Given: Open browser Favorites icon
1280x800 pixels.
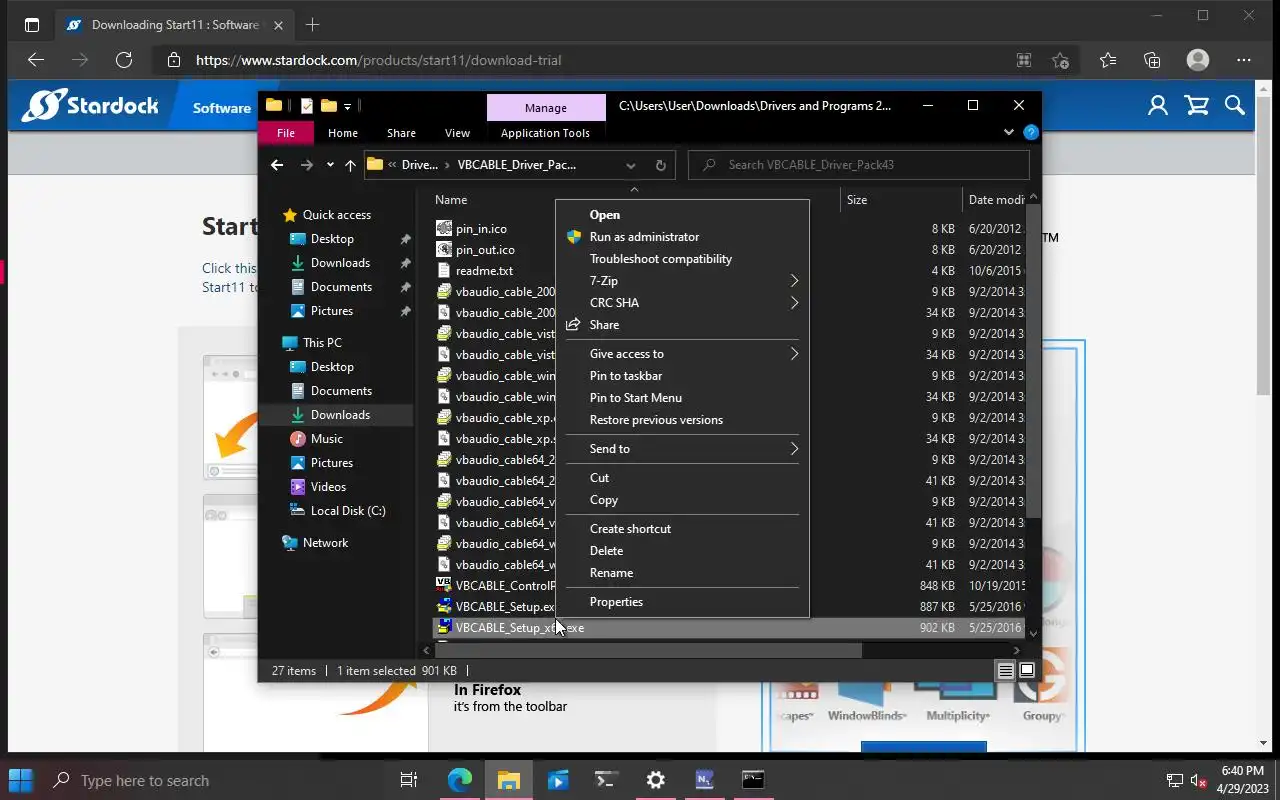Looking at the screenshot, I should 1108,60.
